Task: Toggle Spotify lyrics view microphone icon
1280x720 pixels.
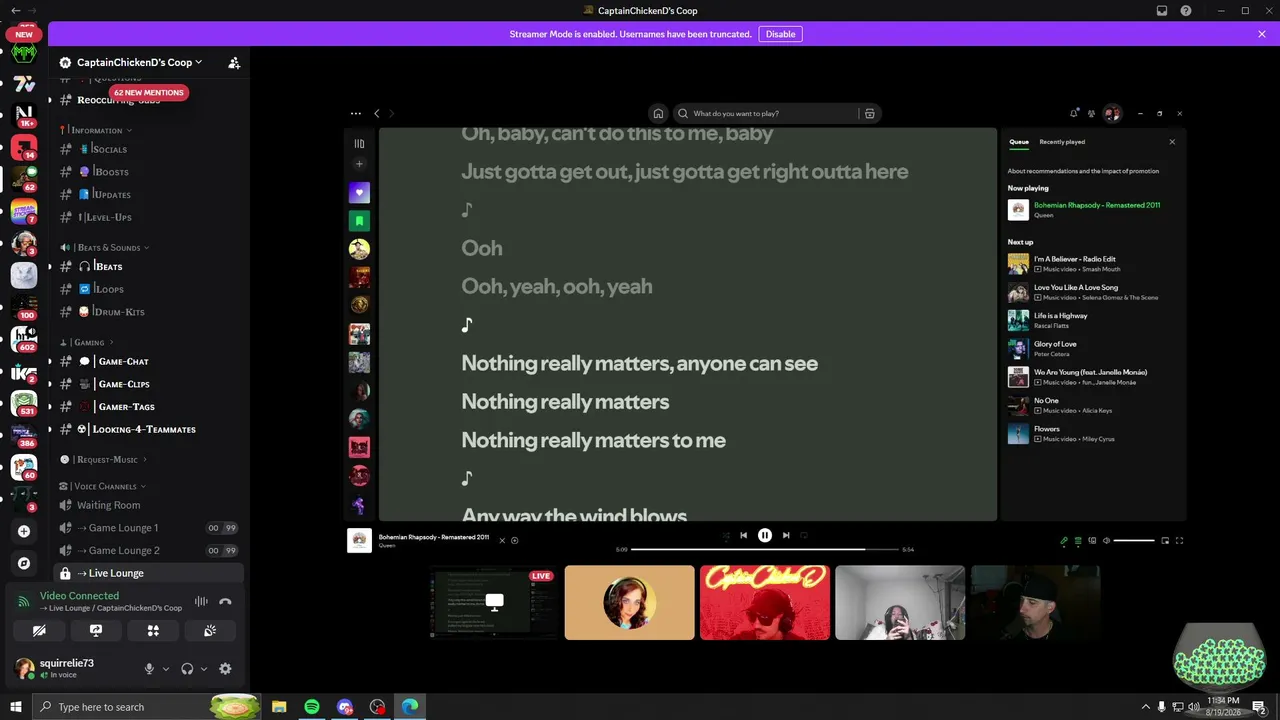Action: 1064,541
